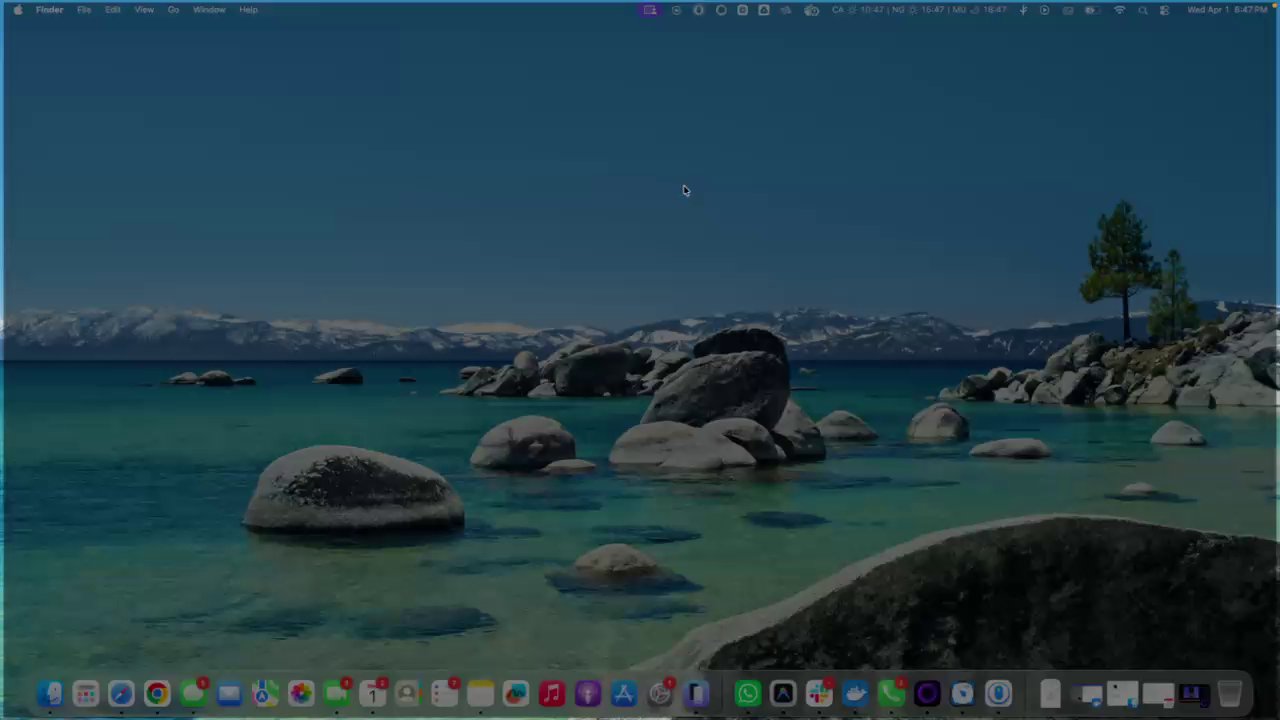Open Docker Desktop from the Dock
Screen dimensions: 1280x720
(x=855, y=694)
